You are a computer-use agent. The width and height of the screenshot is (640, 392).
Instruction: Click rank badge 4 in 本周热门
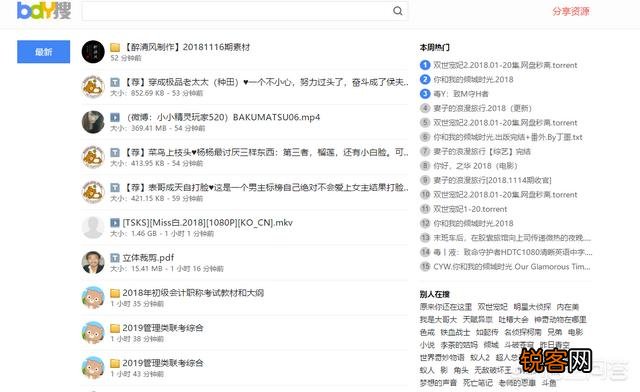coord(425,108)
